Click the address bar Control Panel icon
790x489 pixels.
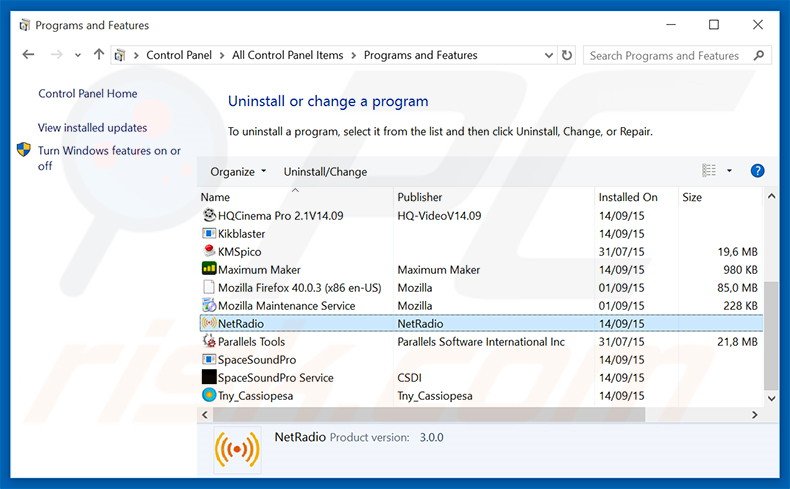[x=120, y=55]
